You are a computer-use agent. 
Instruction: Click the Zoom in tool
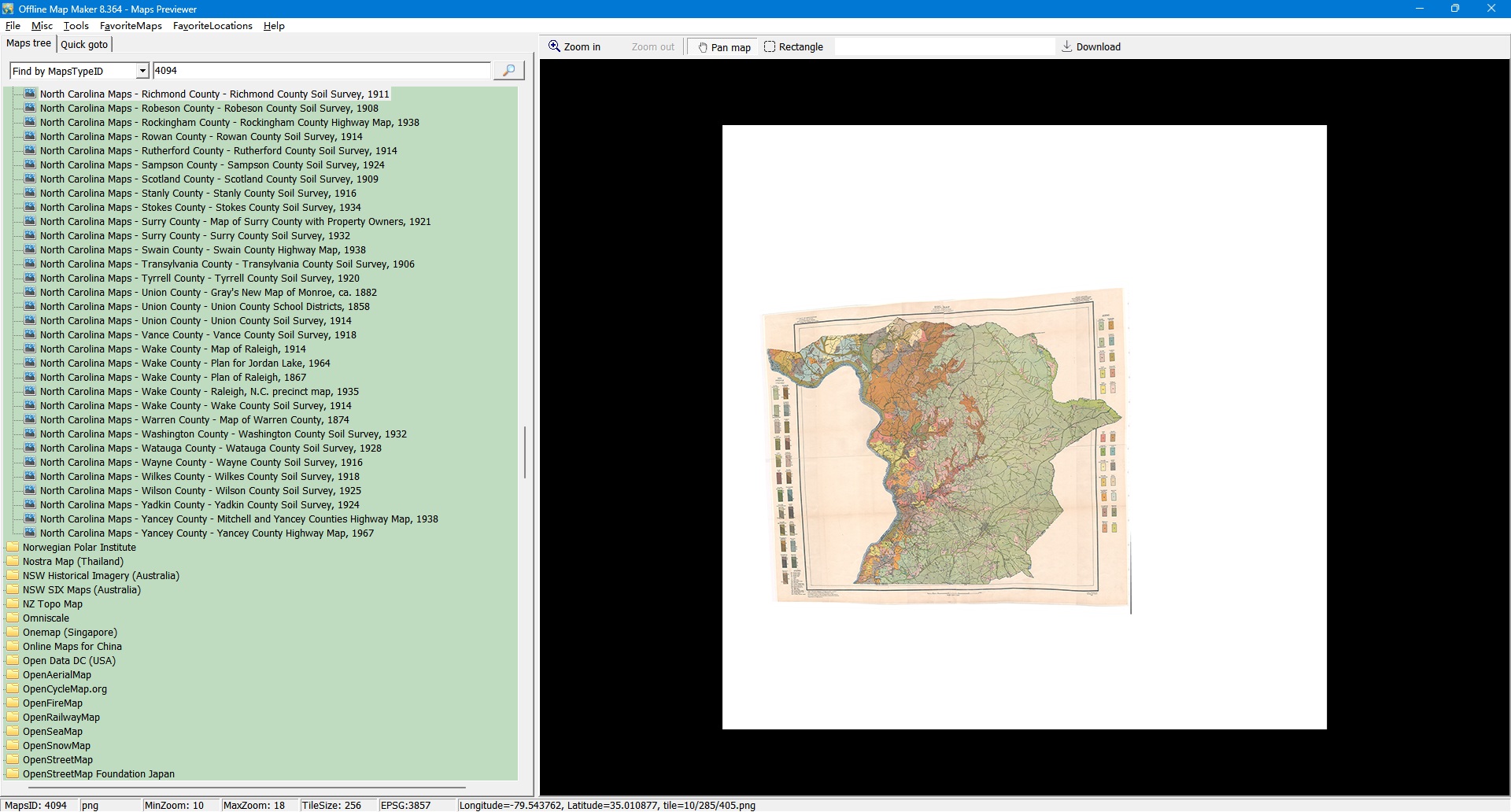[574, 47]
